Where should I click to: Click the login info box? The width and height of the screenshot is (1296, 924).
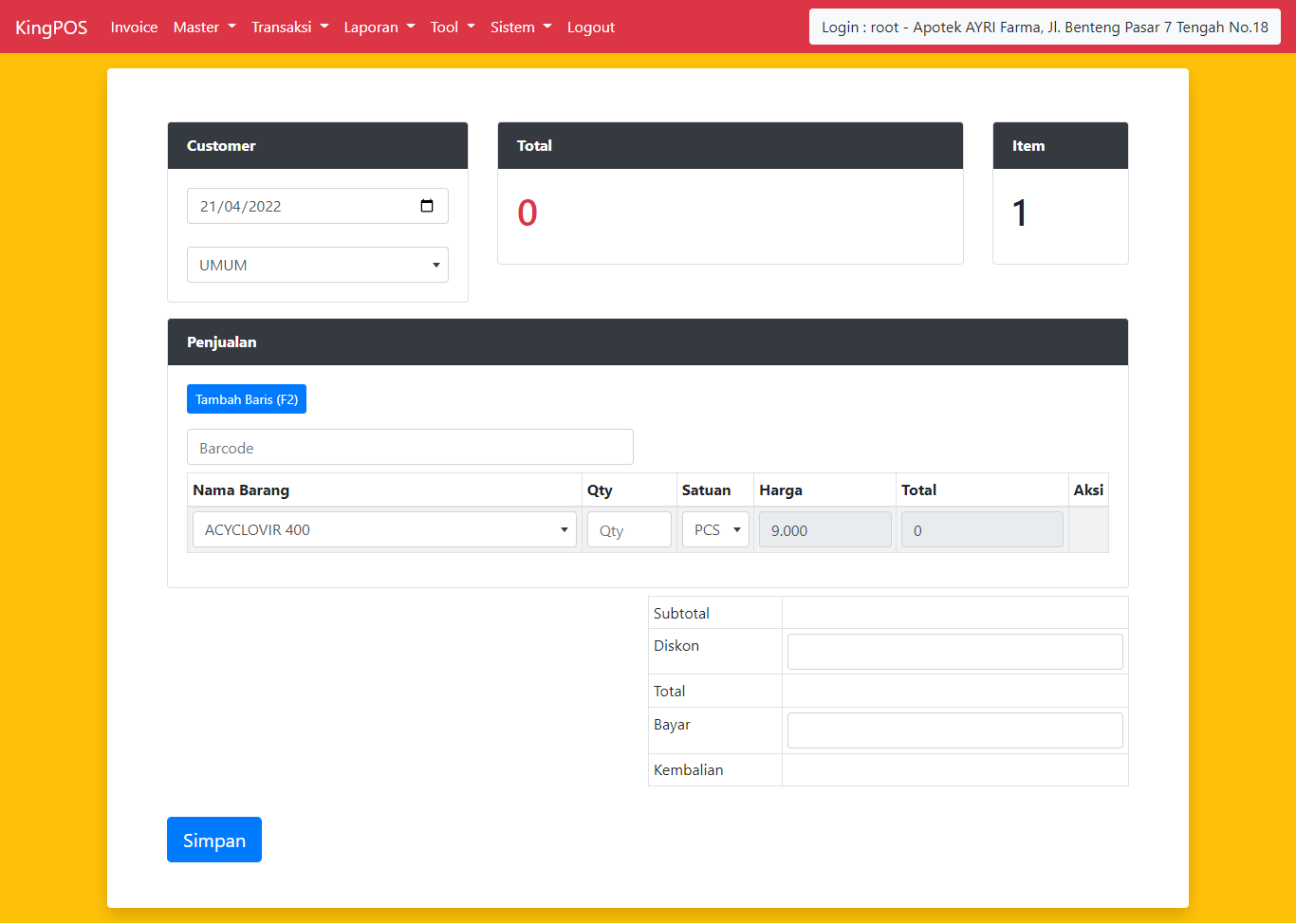tap(1044, 28)
